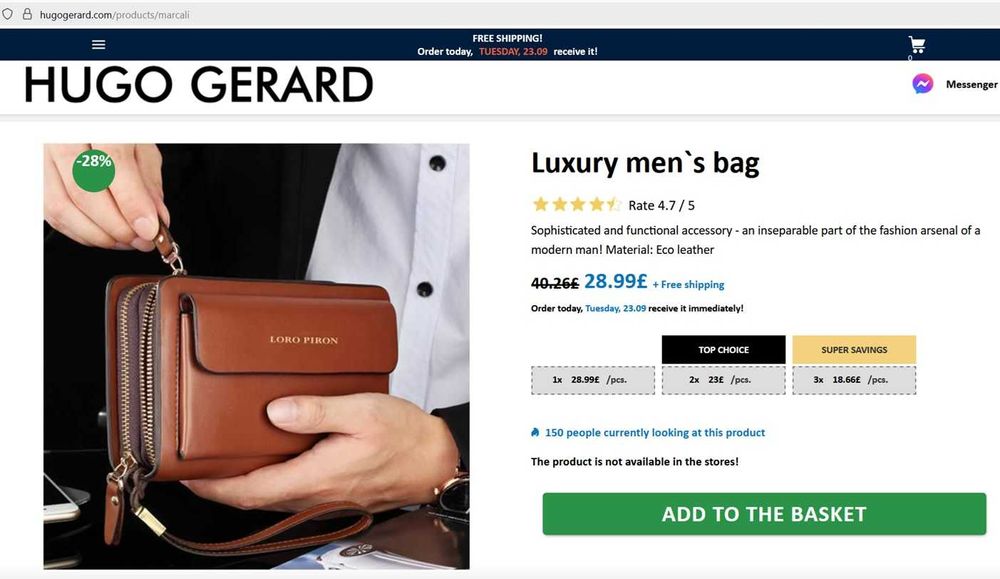
Task: Click the browser address bar URL
Action: (115, 14)
